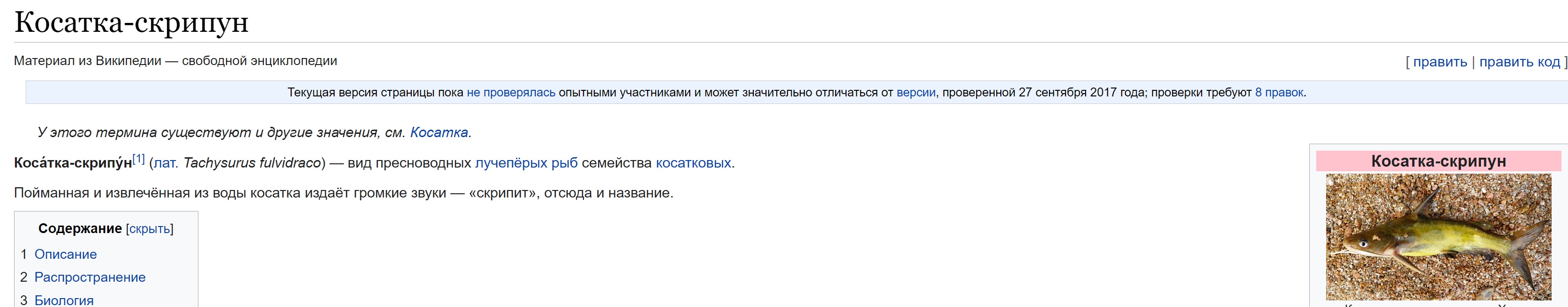The height and width of the screenshot is (307, 1568).
Task: Click the italic name 'Tachysurus fulvidraco'
Action: coord(252,163)
